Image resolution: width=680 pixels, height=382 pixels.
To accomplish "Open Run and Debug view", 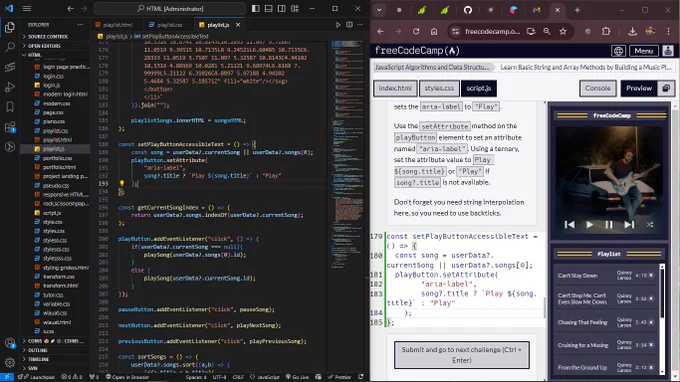I will [x=10, y=87].
